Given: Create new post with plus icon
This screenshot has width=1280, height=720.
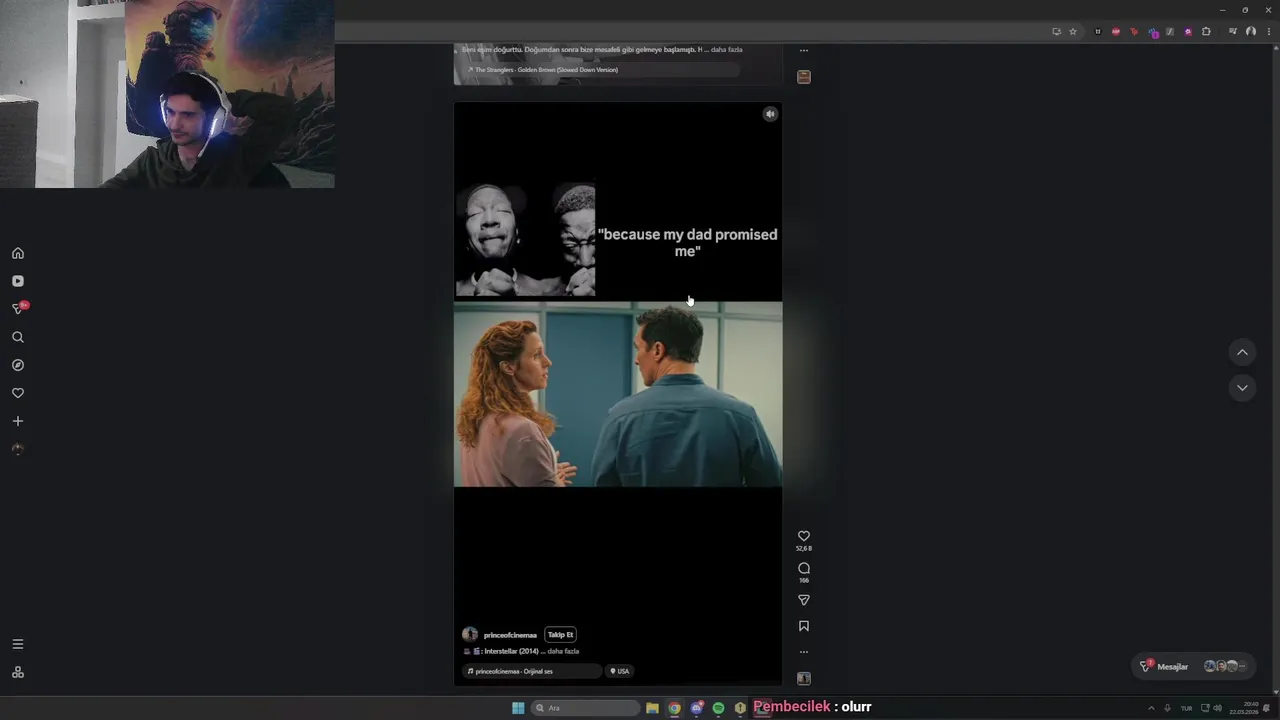Looking at the screenshot, I should coord(17,421).
